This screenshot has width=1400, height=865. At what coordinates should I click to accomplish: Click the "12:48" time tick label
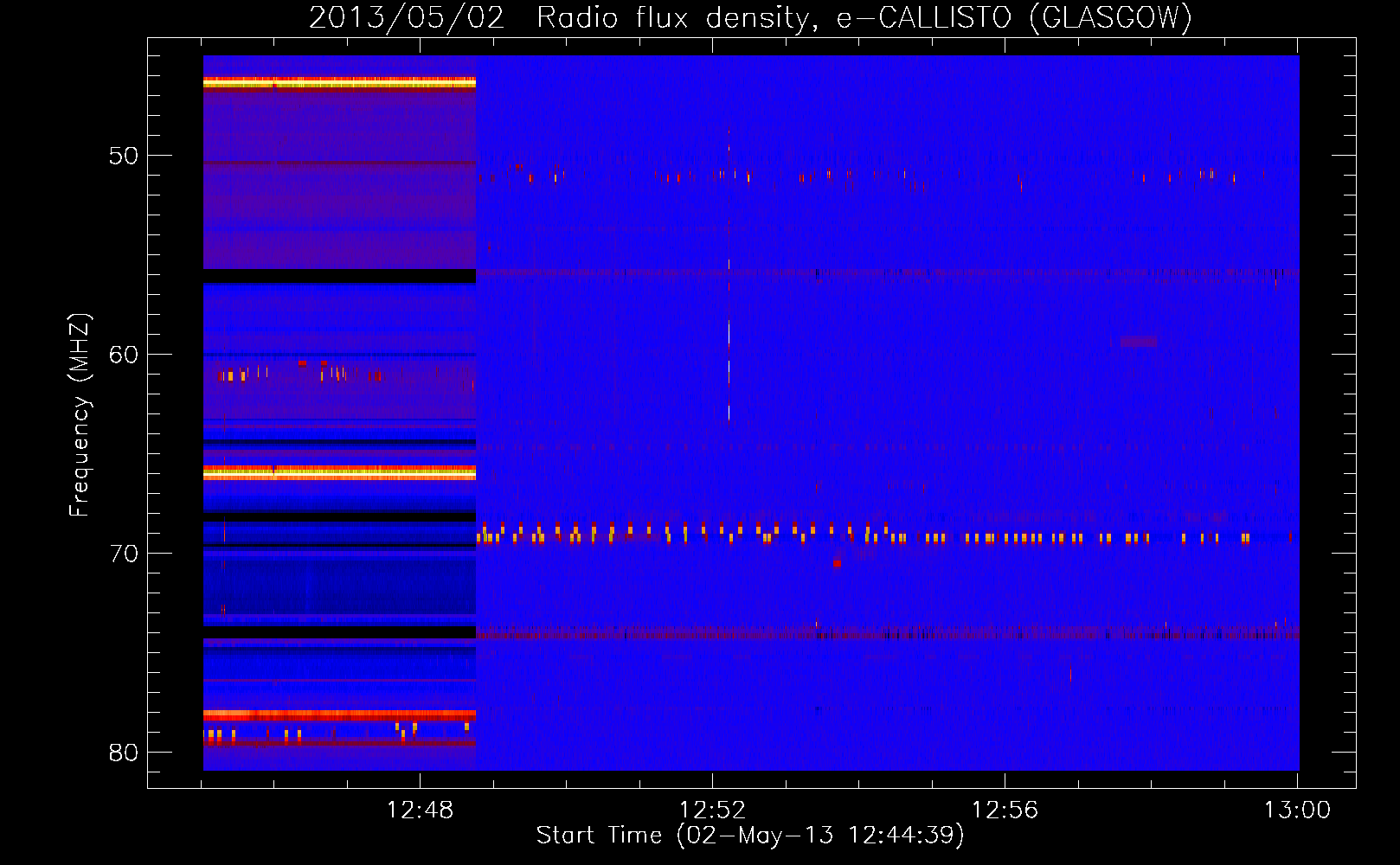click(420, 811)
